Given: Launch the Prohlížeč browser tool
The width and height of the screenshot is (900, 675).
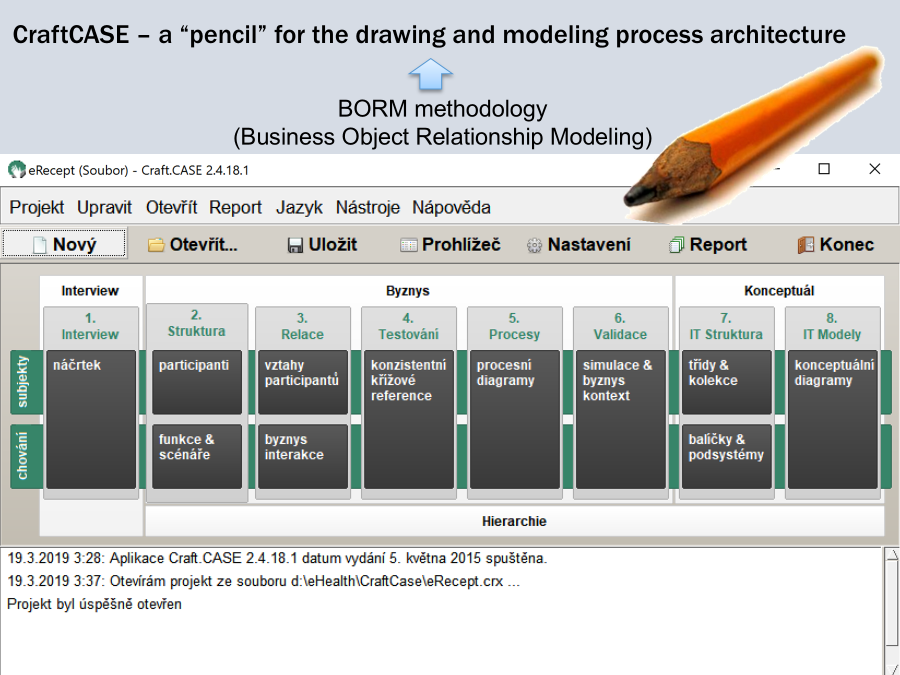Looking at the screenshot, I should click(450, 244).
